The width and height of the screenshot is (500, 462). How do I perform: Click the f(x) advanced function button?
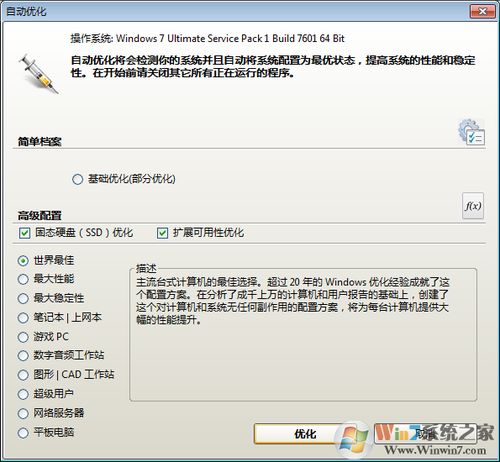(x=473, y=206)
